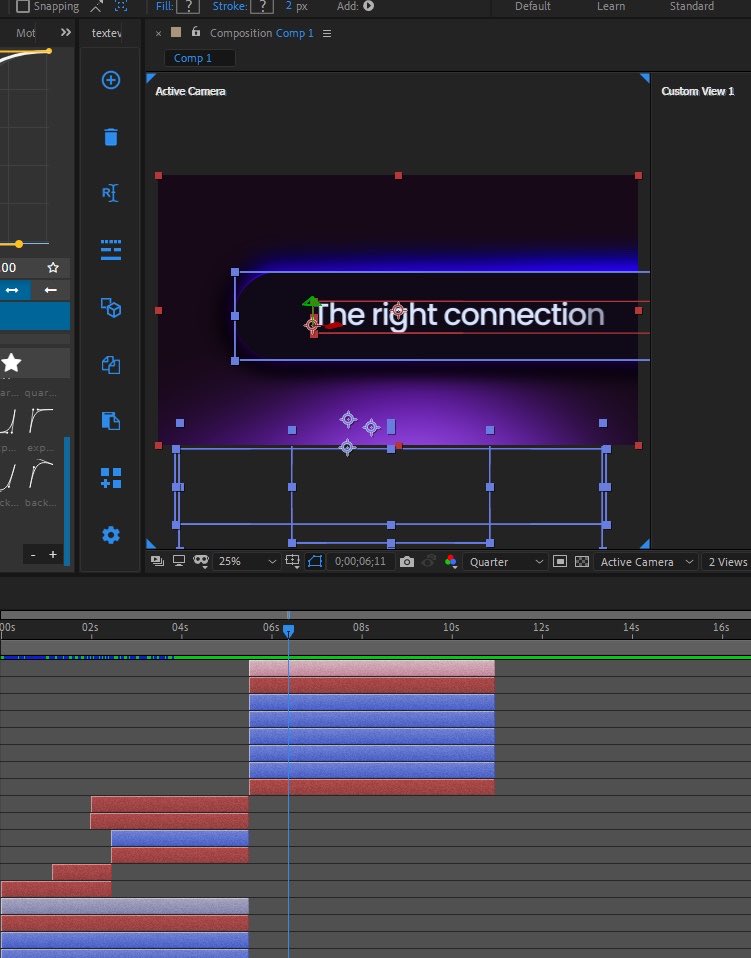Open the Quarter resolution dropdown
Image resolution: width=751 pixels, height=958 pixels.
[506, 561]
